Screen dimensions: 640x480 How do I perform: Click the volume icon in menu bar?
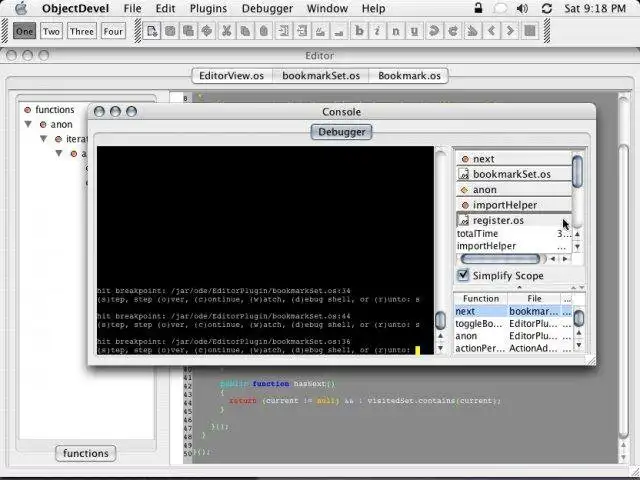522,8
